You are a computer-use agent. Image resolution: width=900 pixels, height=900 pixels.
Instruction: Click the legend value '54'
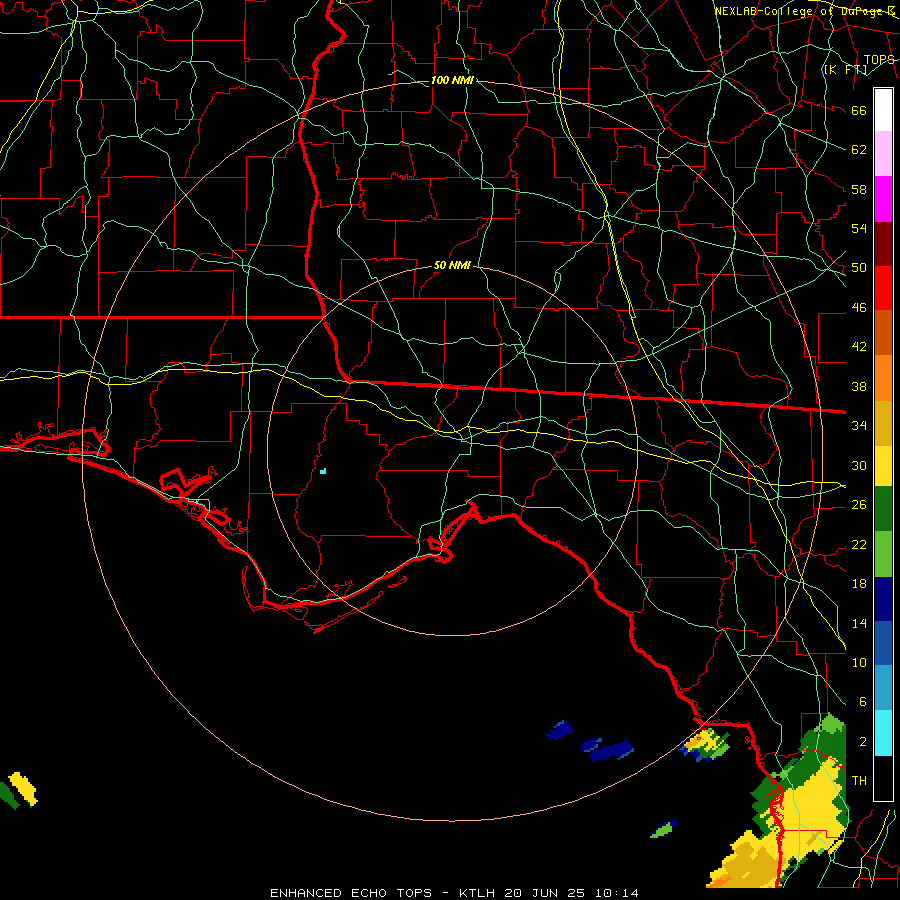859,228
